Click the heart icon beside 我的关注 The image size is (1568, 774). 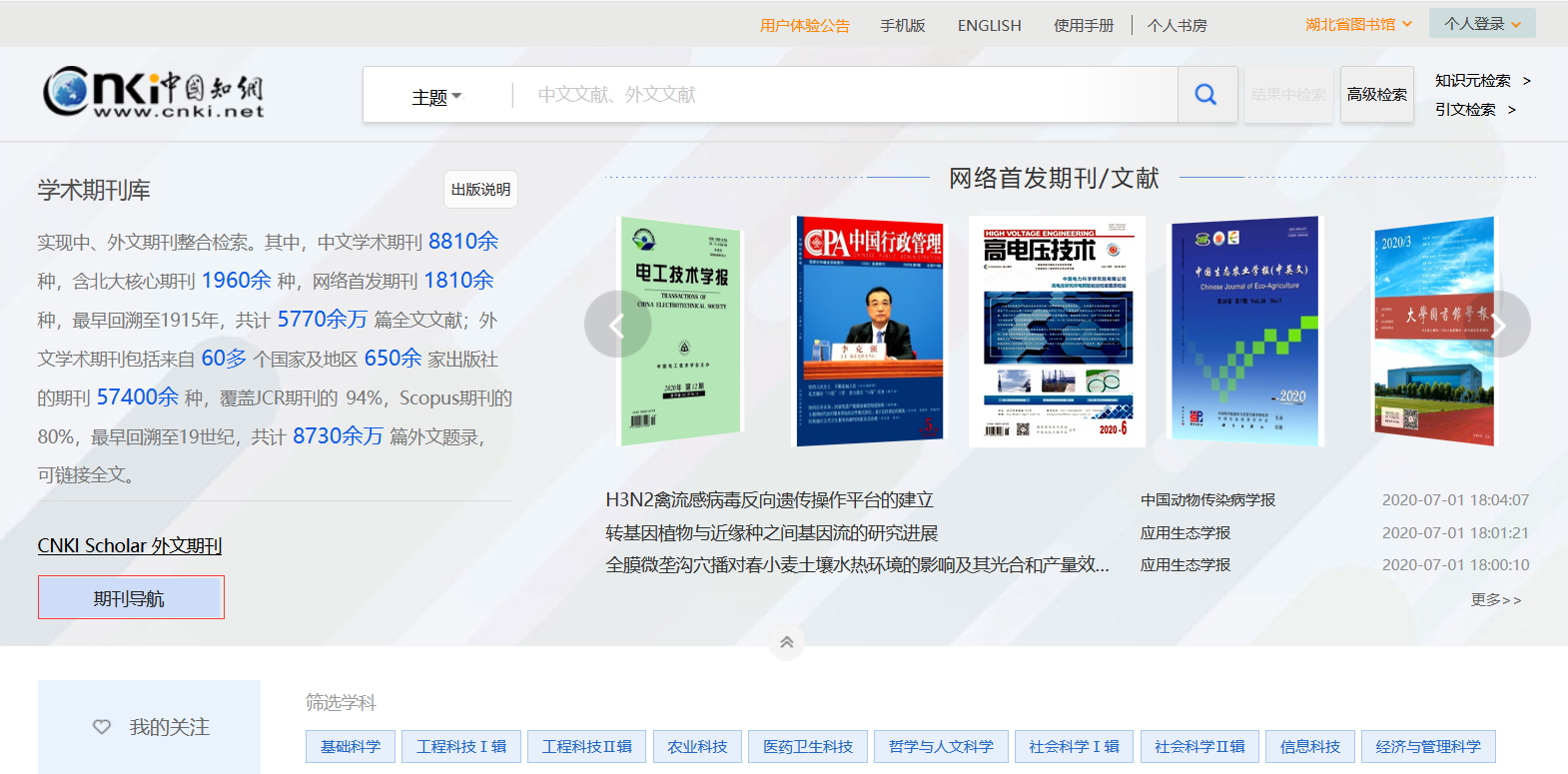tap(102, 727)
